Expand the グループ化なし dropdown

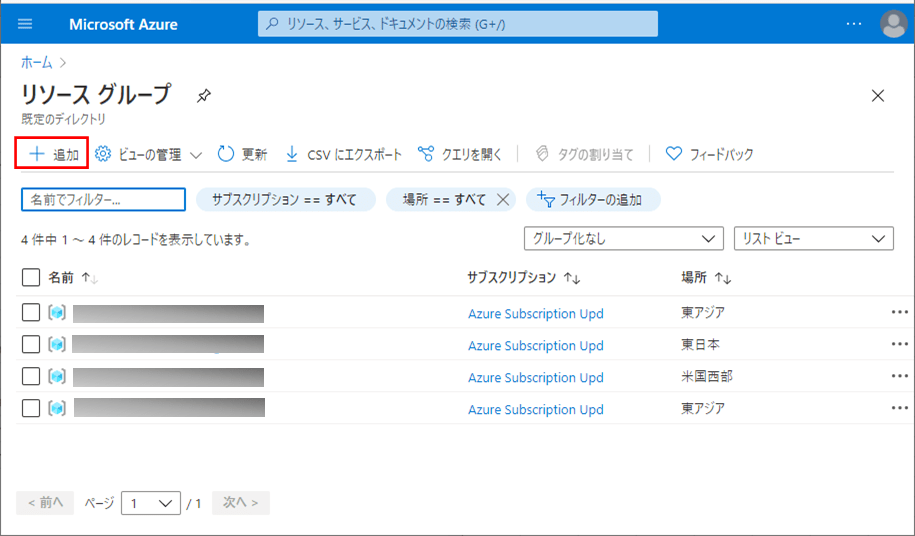tap(623, 239)
